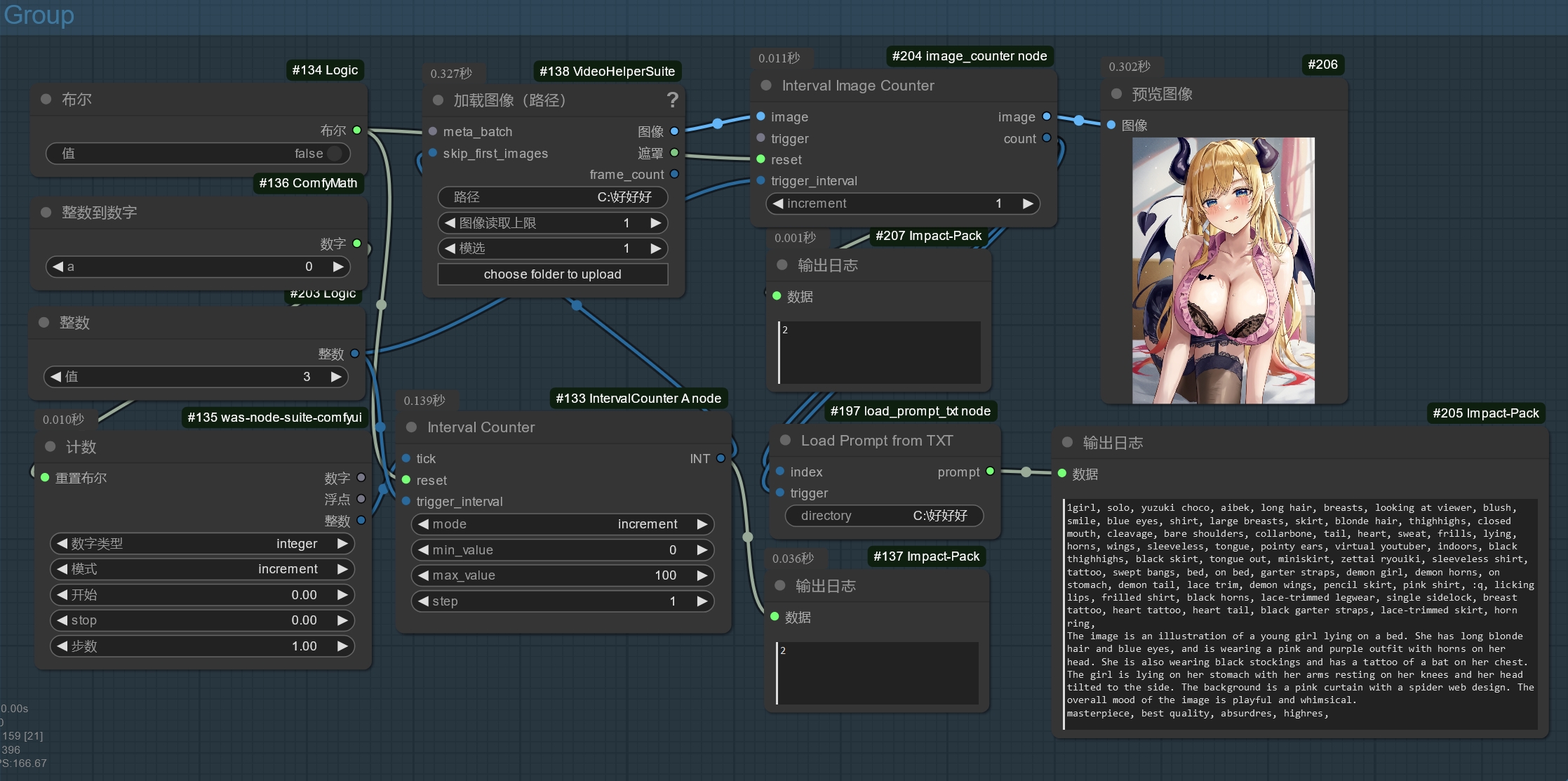Collapse the 整数到数字 node via its title dot

(x=46, y=212)
